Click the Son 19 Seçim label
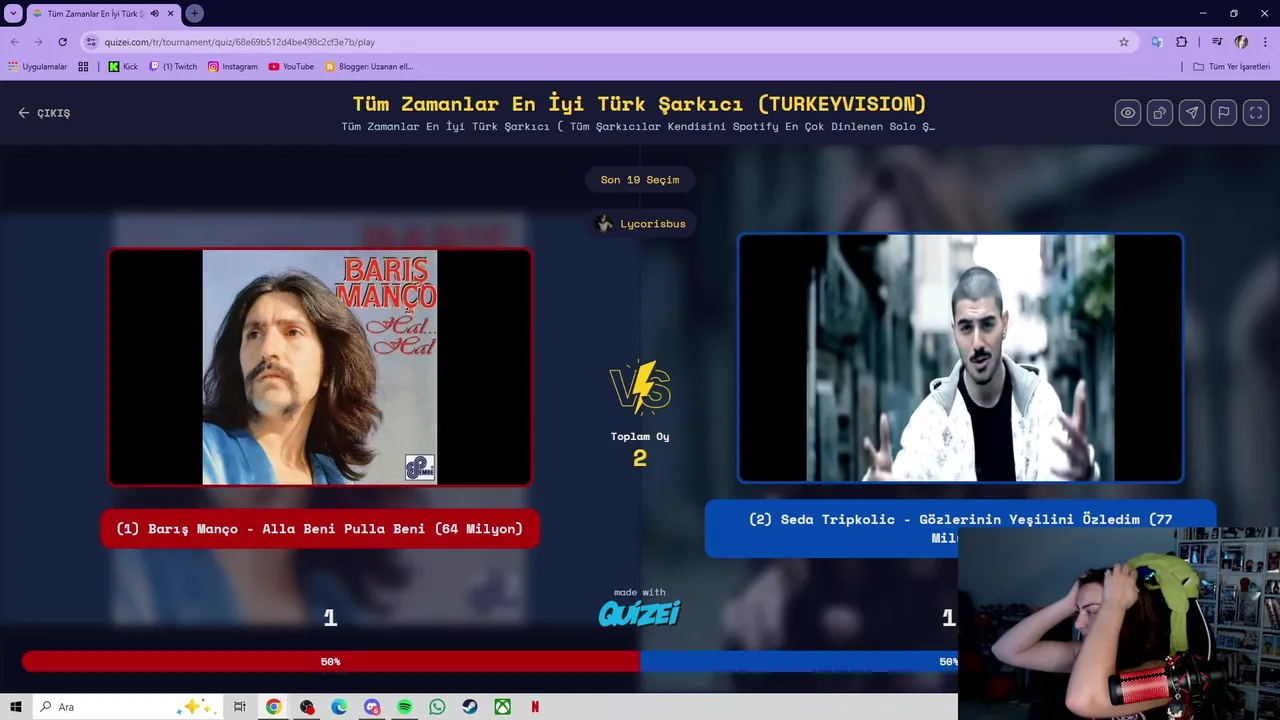 pos(640,180)
